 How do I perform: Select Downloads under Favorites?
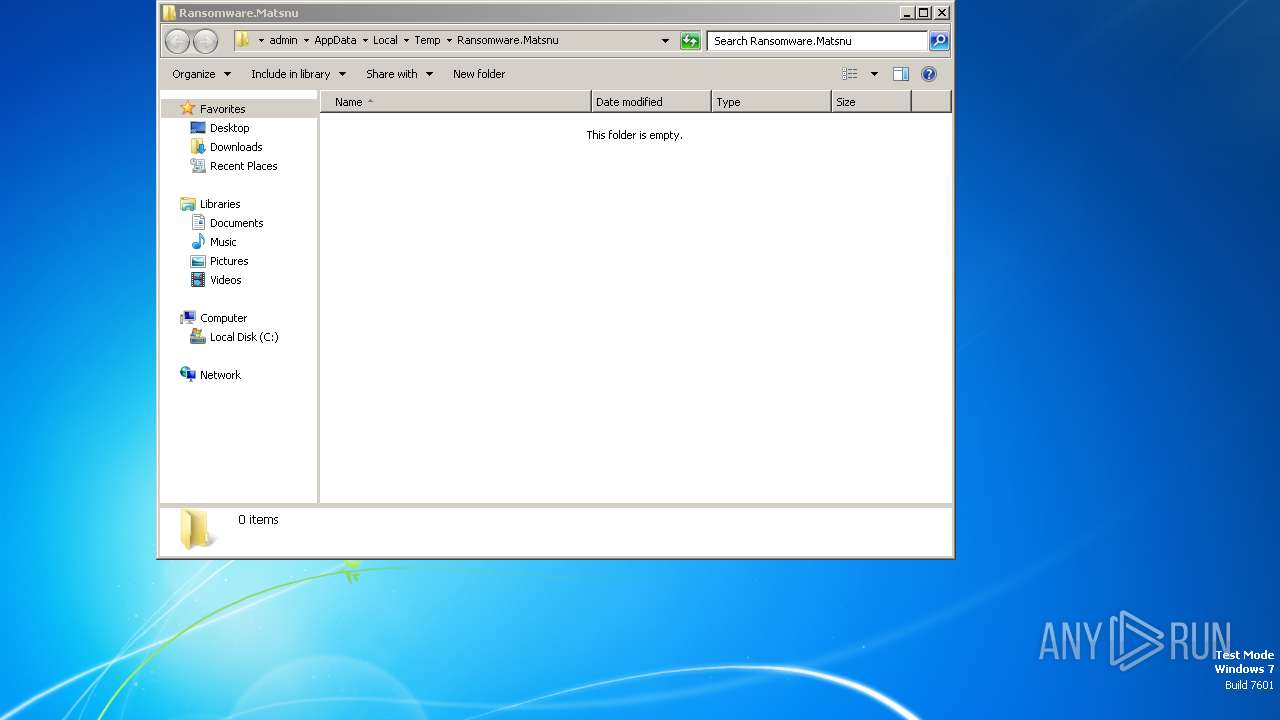click(236, 147)
